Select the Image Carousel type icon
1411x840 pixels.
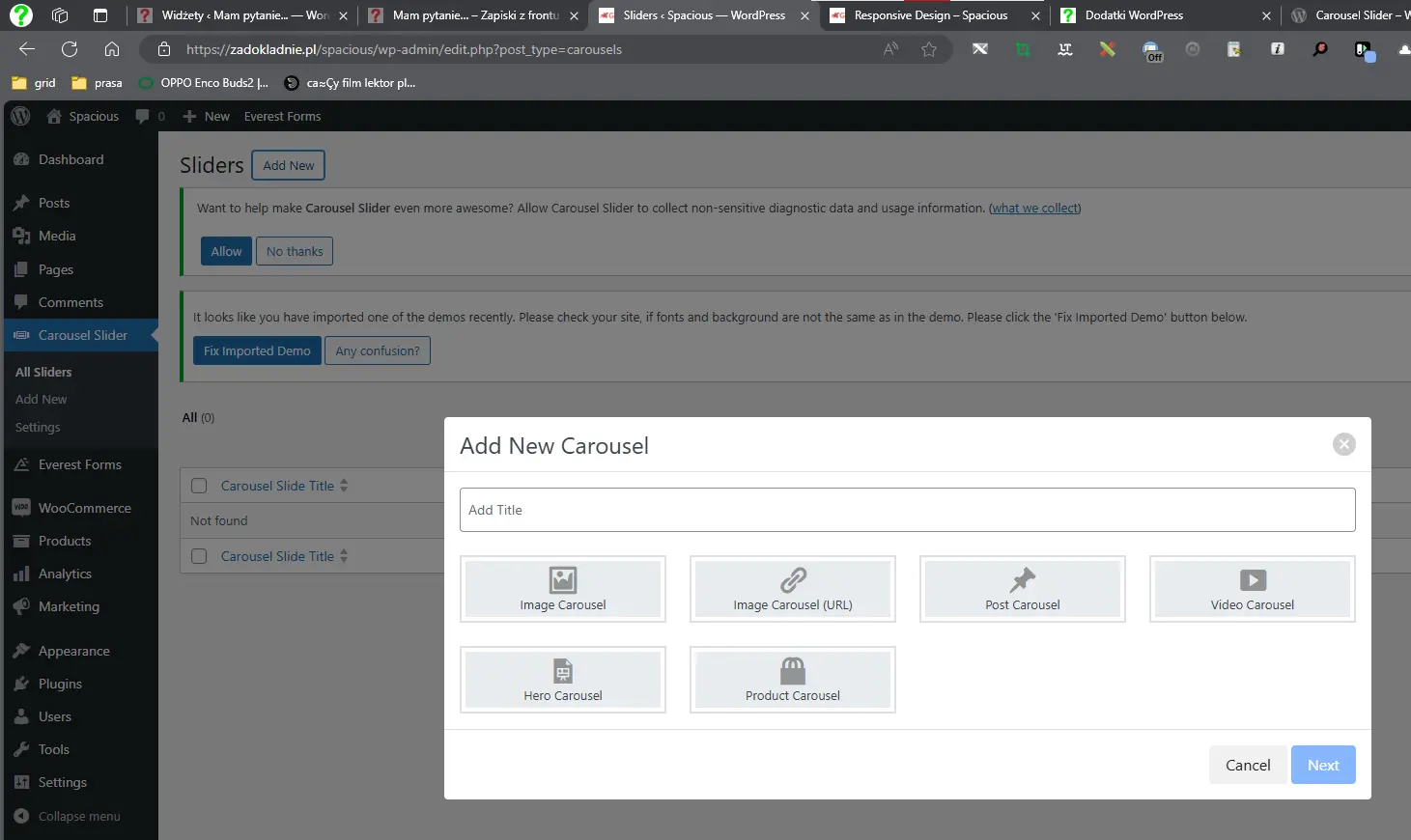562,579
